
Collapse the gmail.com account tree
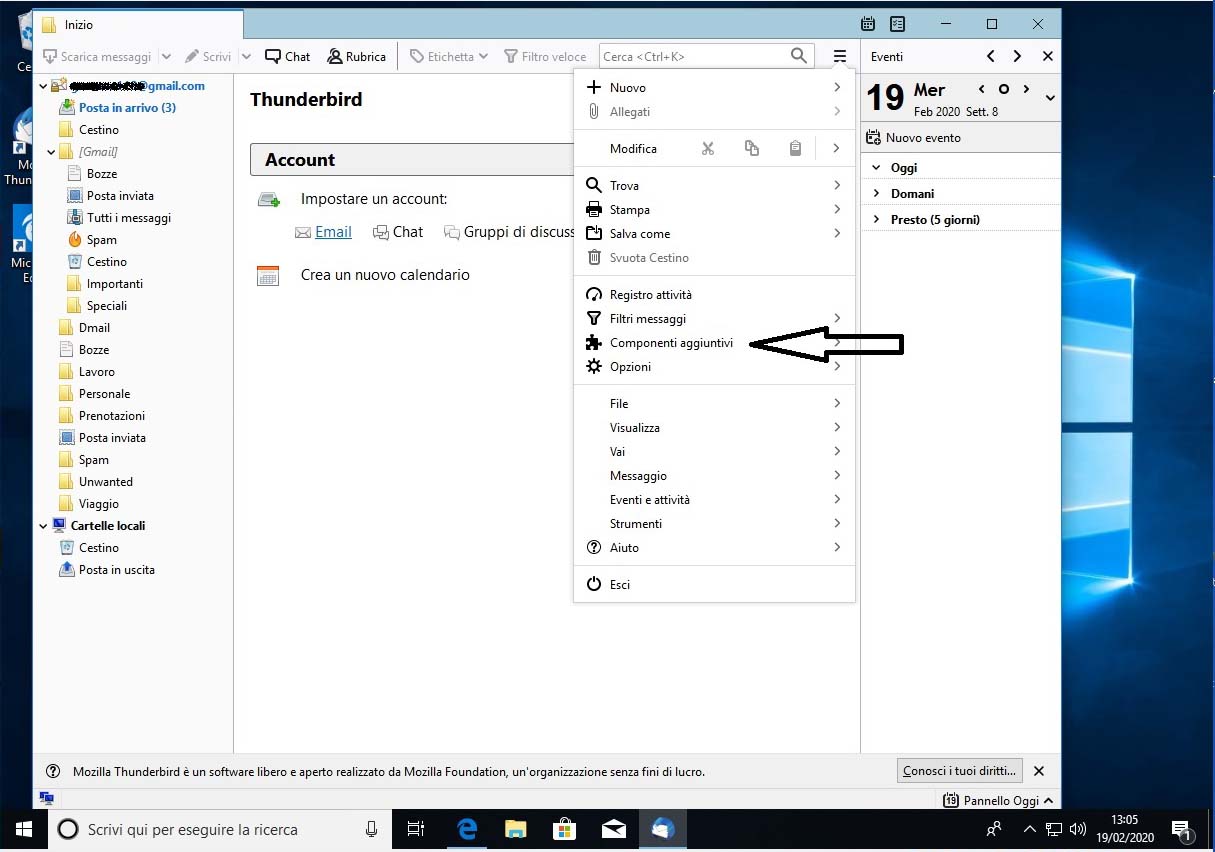(x=43, y=86)
